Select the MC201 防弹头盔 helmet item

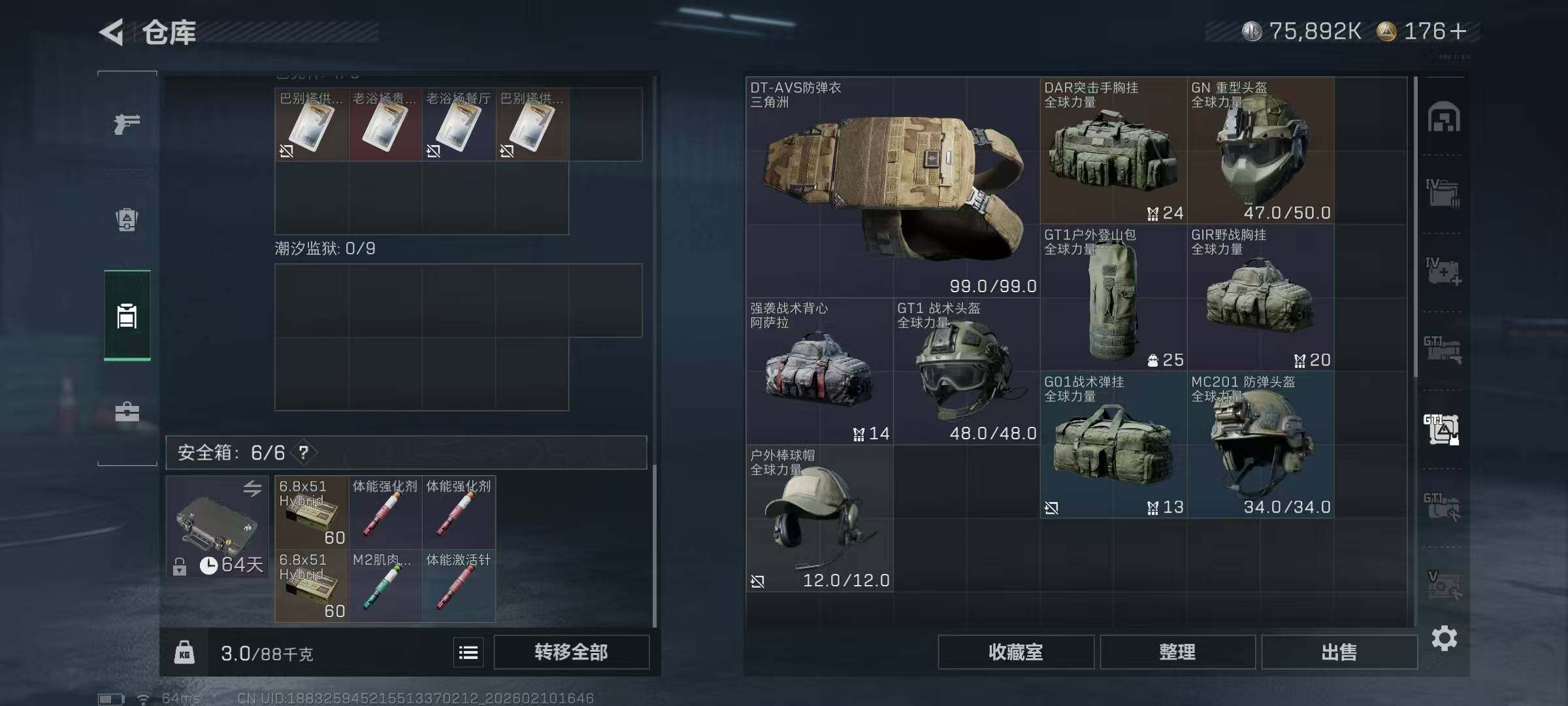coord(1261,445)
